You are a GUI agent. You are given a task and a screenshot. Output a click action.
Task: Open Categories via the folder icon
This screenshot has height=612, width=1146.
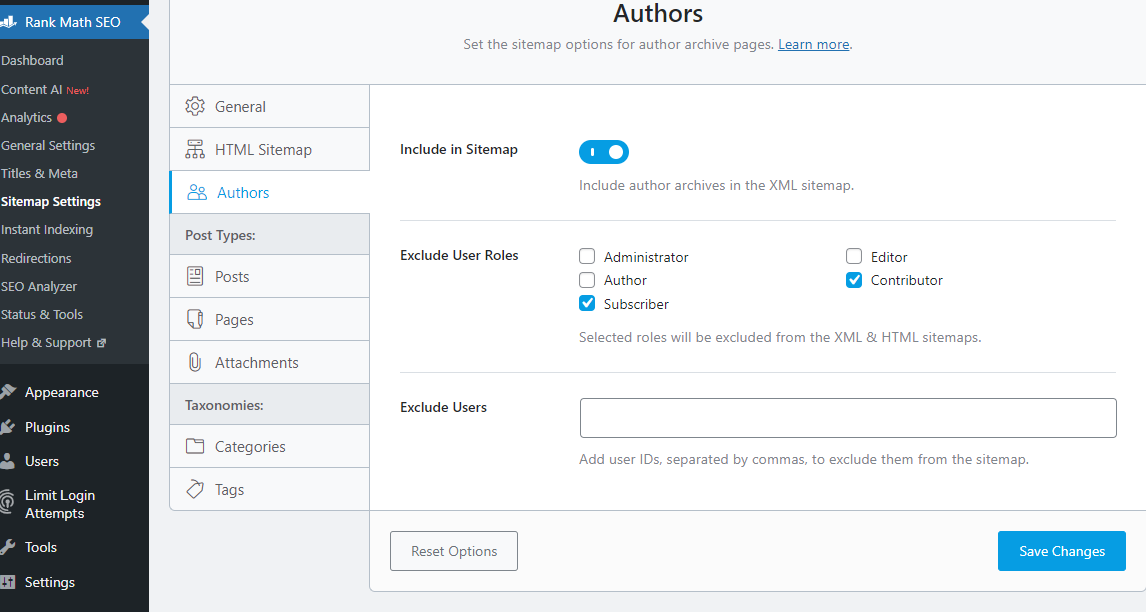(196, 446)
